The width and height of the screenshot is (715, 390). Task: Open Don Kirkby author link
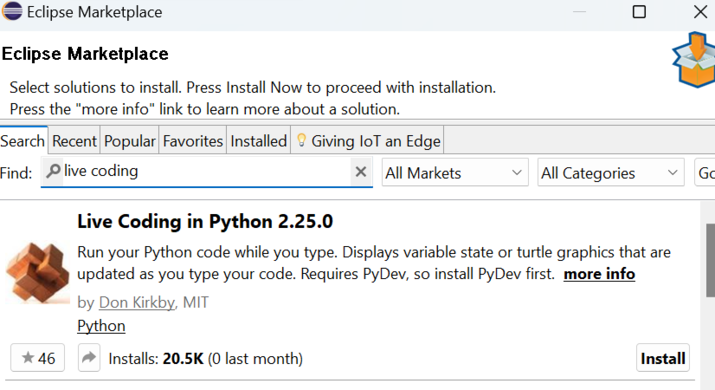[x=137, y=302]
